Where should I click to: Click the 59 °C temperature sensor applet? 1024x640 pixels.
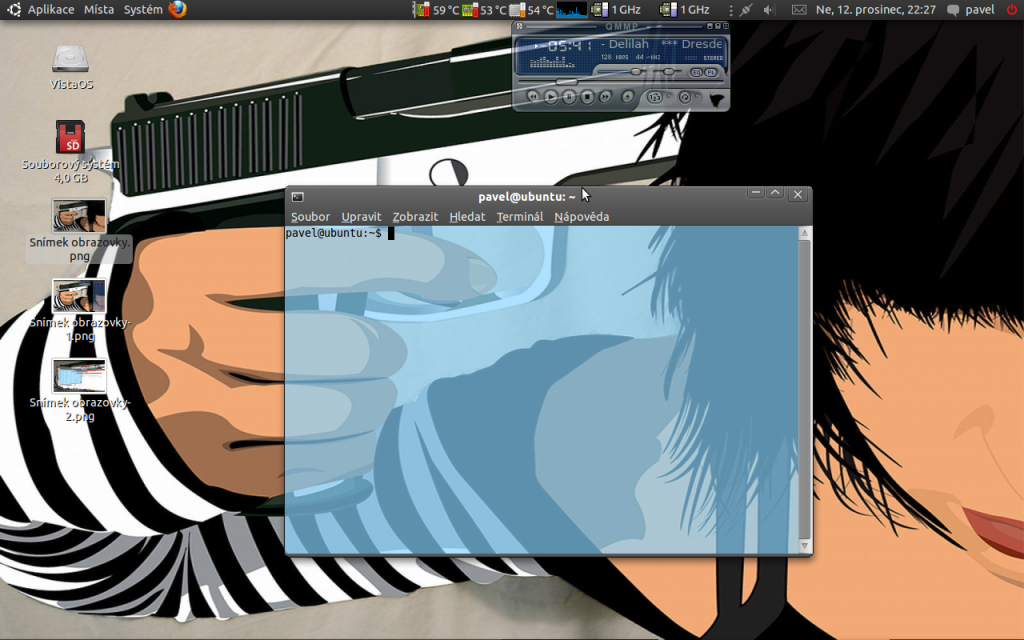[436, 10]
